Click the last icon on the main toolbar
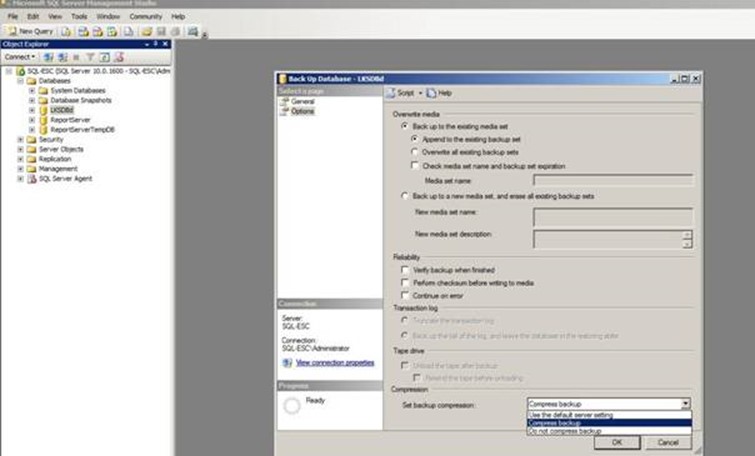The width and height of the screenshot is (755, 456). 193,31
